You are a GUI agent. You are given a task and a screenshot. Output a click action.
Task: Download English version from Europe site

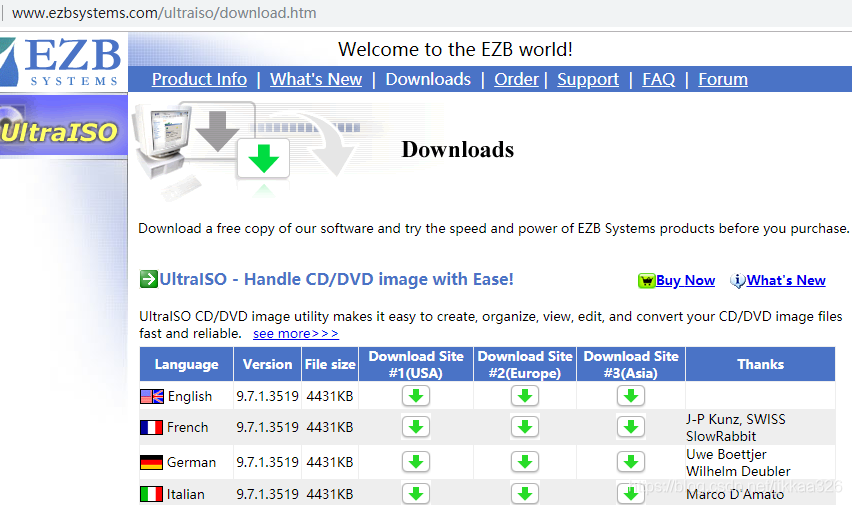(x=525, y=396)
